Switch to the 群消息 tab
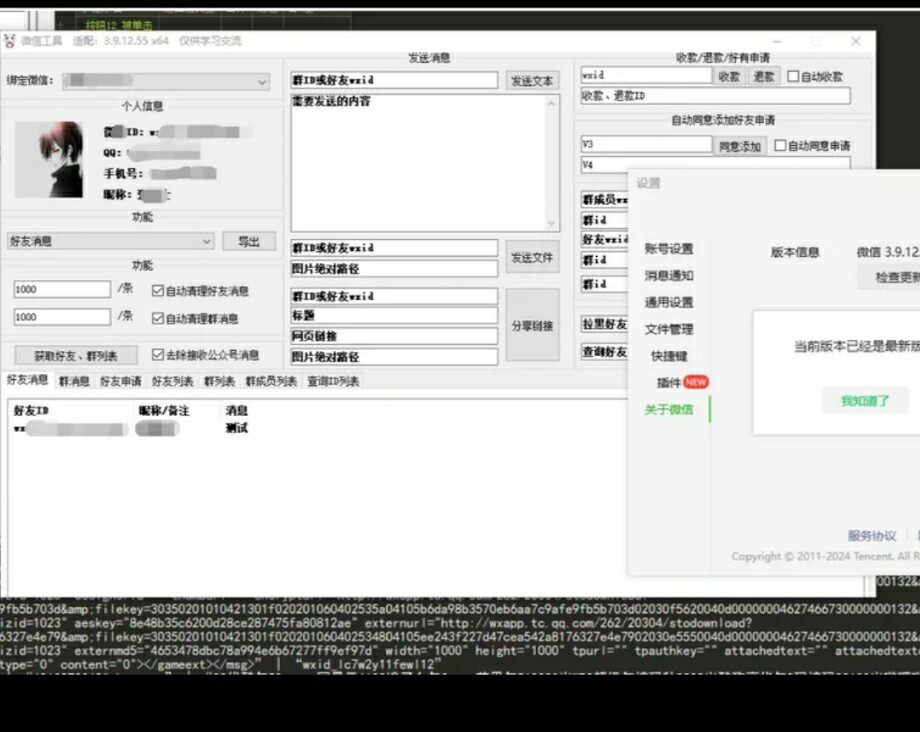The height and width of the screenshot is (732, 920). [74, 381]
